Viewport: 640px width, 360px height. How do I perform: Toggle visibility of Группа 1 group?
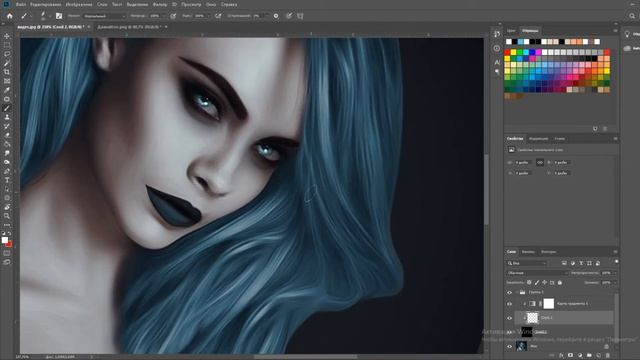tap(509, 293)
